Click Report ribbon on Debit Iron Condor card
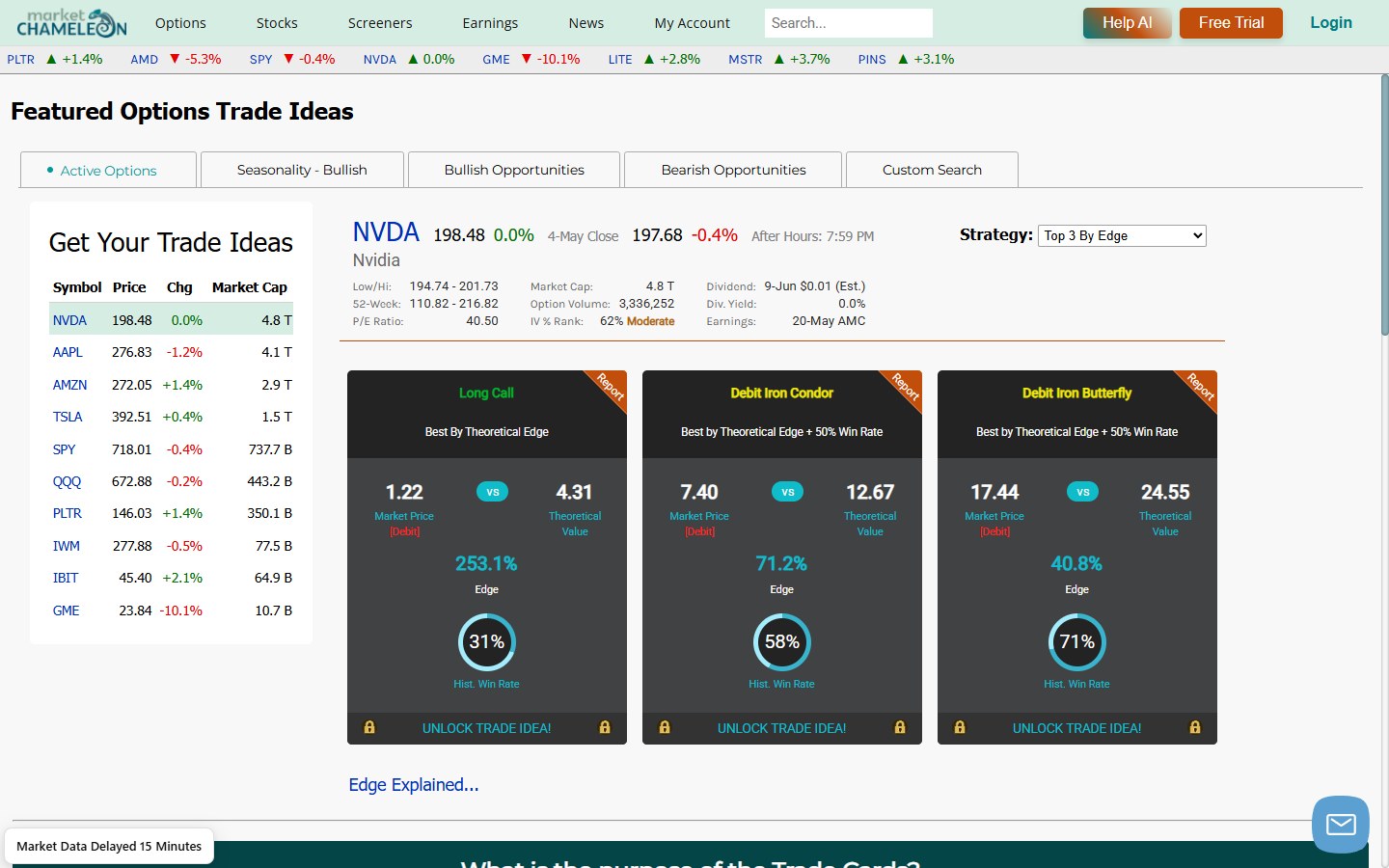The image size is (1389, 868). pyautogui.click(x=905, y=387)
